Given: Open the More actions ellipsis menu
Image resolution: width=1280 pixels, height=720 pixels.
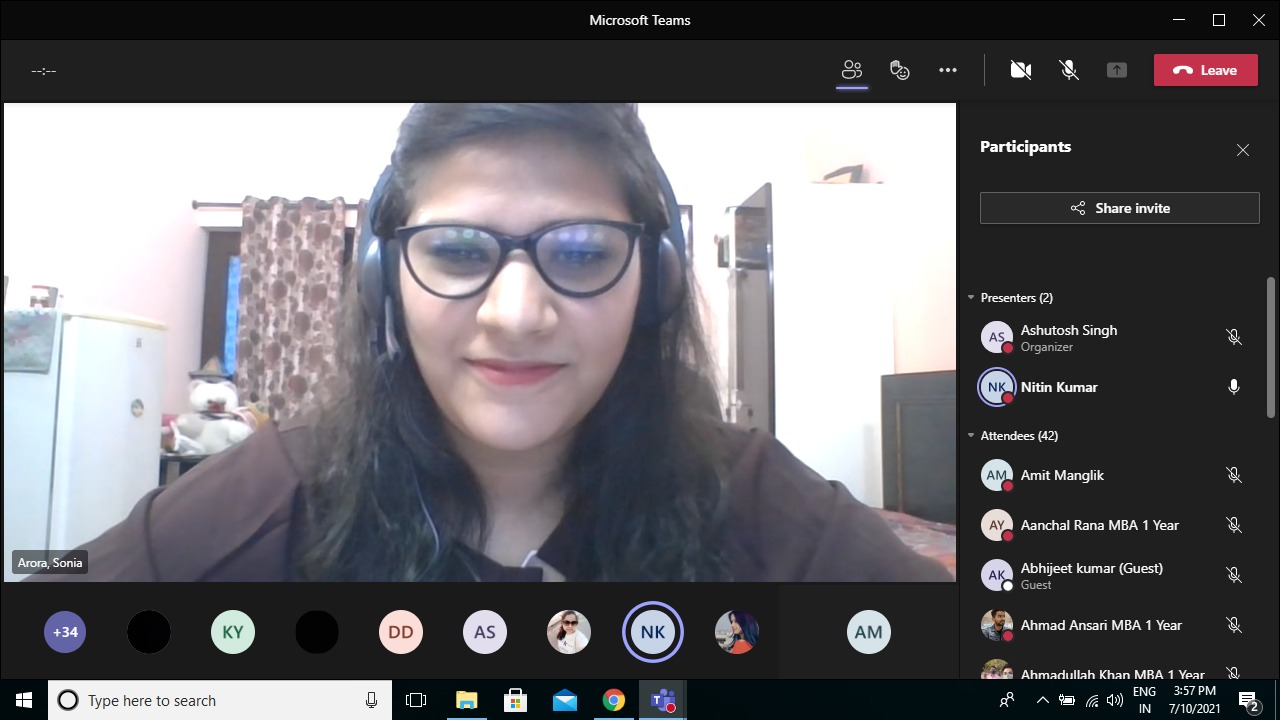Looking at the screenshot, I should 948,70.
